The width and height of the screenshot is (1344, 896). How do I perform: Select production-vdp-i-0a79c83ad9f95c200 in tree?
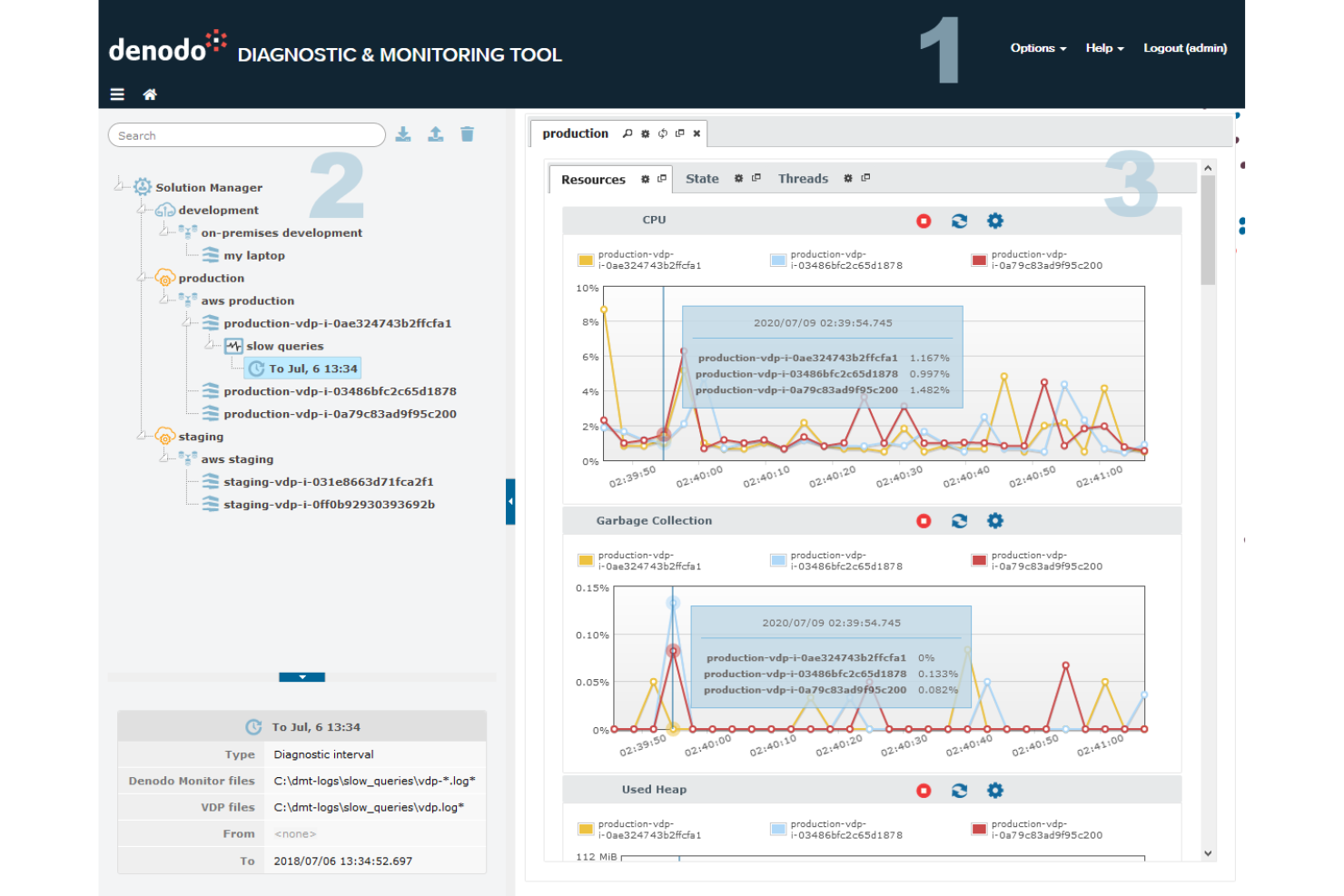329,414
